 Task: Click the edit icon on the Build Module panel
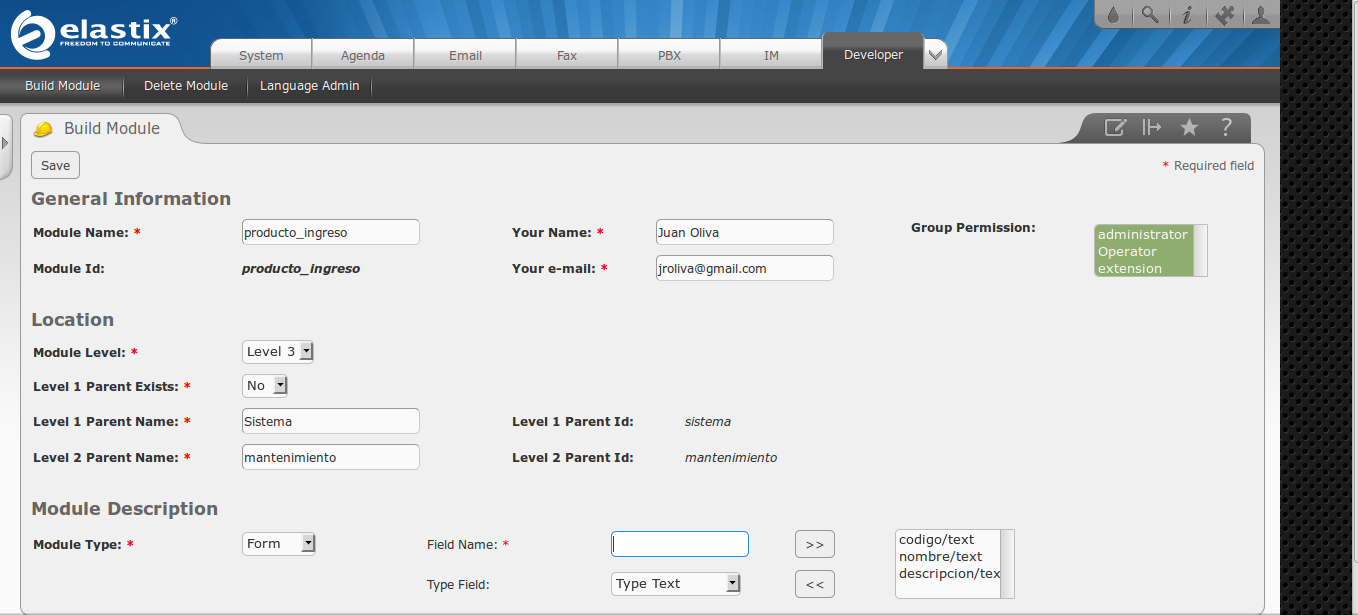[x=1115, y=128]
